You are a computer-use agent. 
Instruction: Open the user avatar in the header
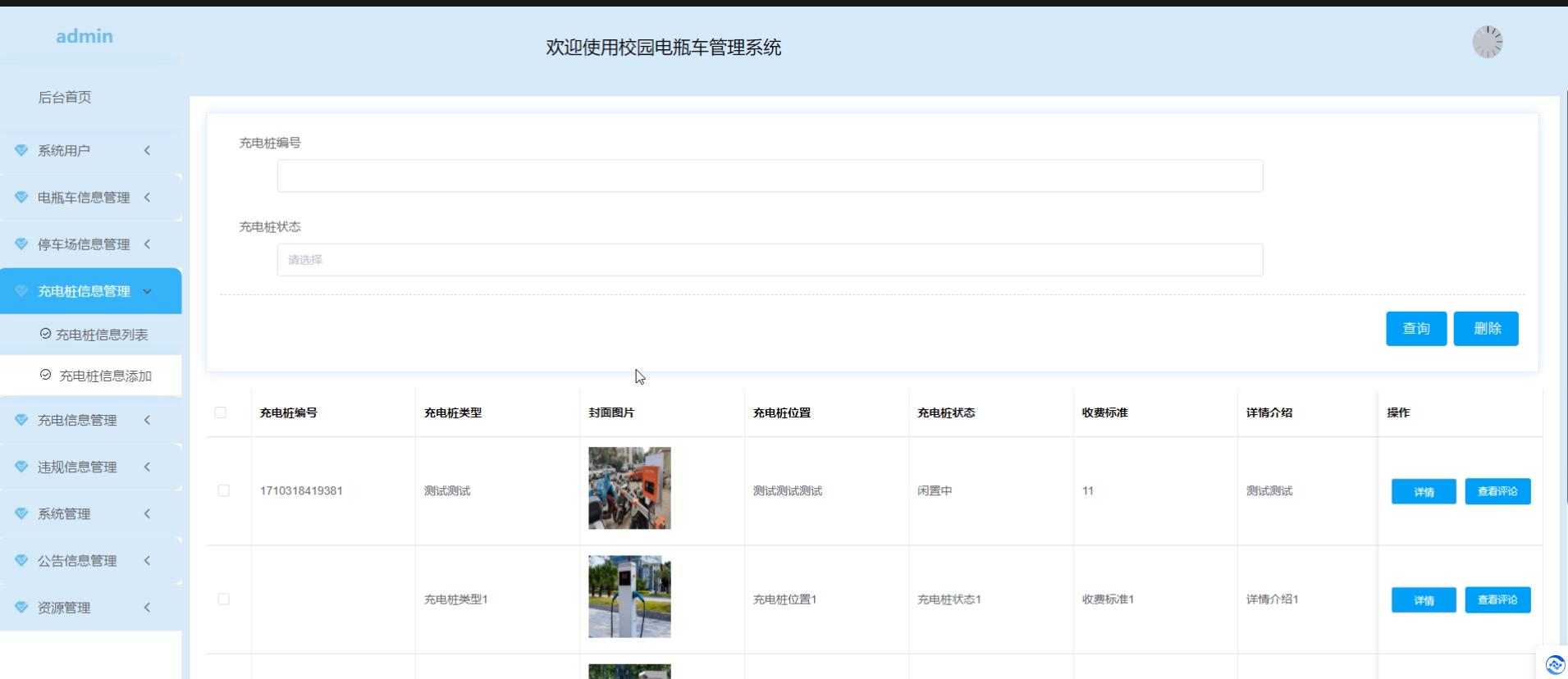pyautogui.click(x=1487, y=42)
